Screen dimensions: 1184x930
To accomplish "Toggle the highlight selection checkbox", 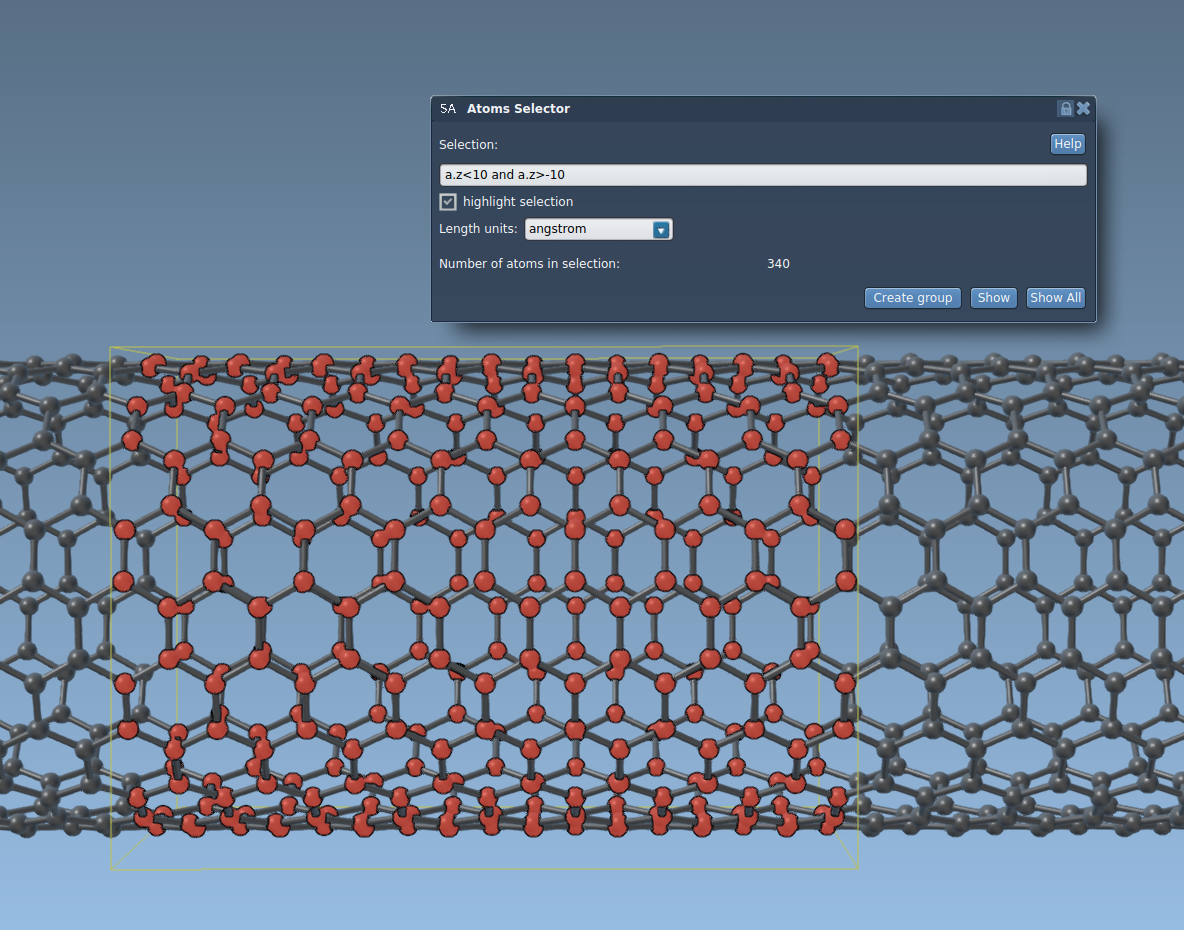I will tap(448, 202).
